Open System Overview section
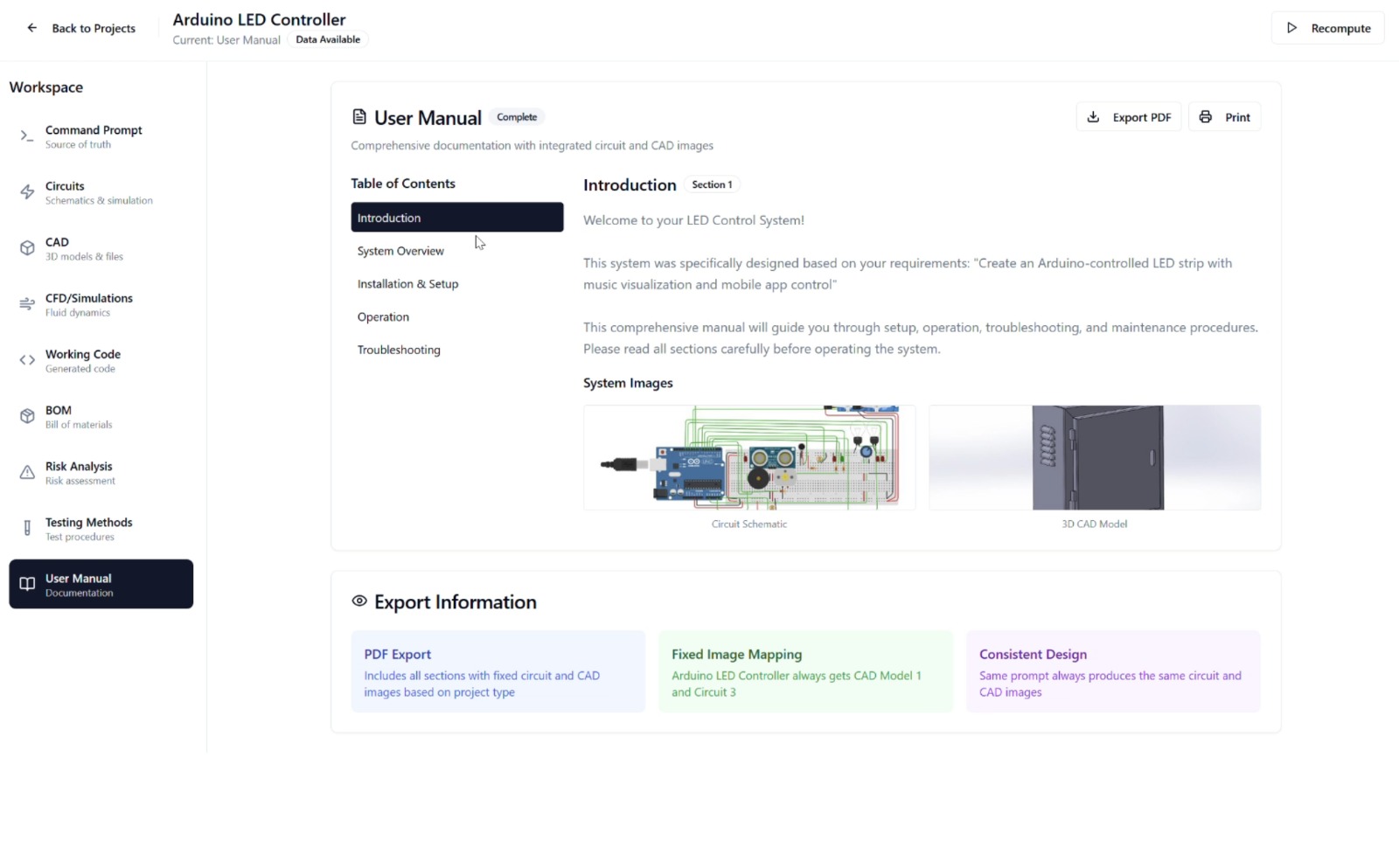Image resolution: width=1399 pixels, height=868 pixels. tap(457, 251)
